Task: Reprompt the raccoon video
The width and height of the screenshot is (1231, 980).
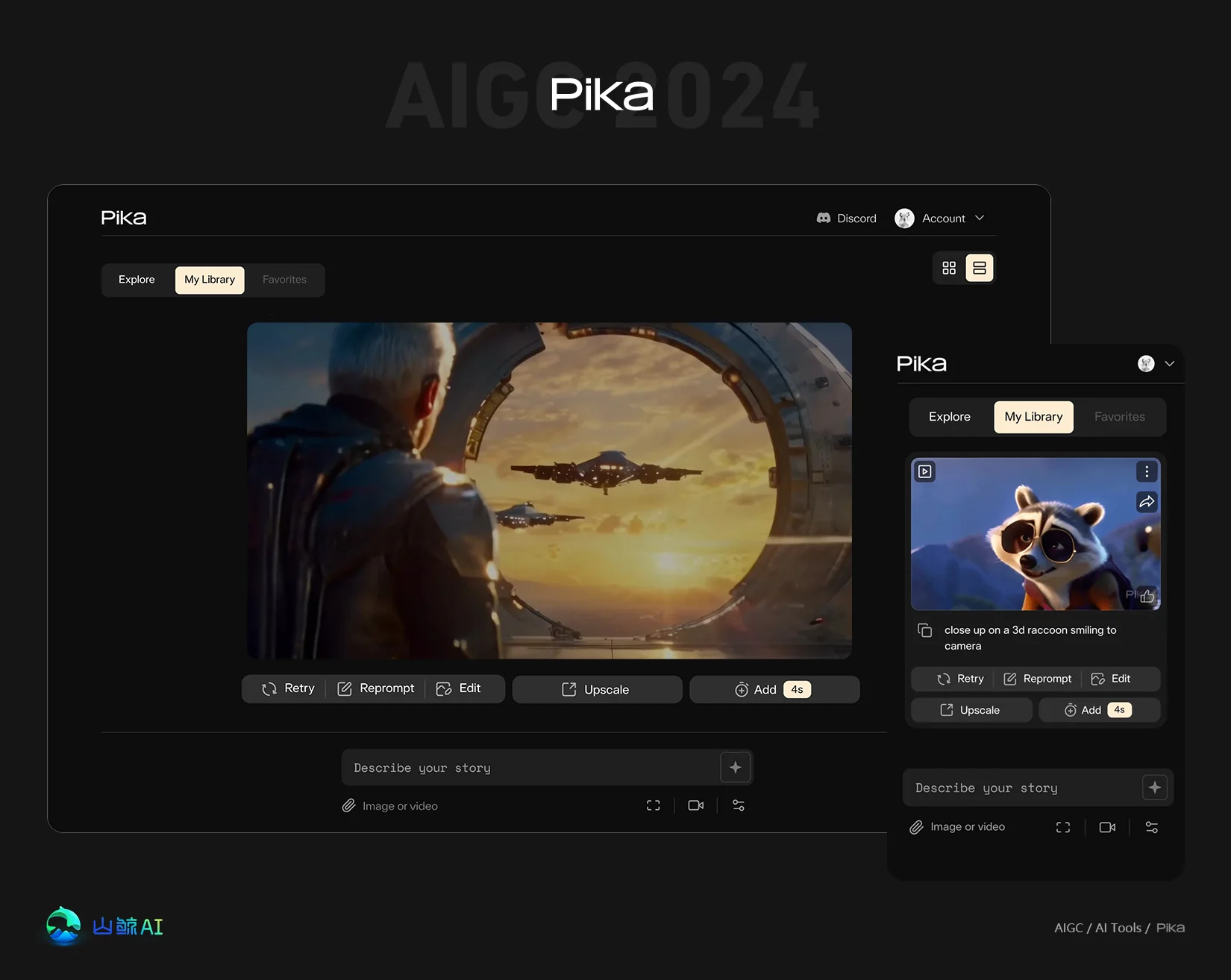Action: pyautogui.click(x=1037, y=679)
